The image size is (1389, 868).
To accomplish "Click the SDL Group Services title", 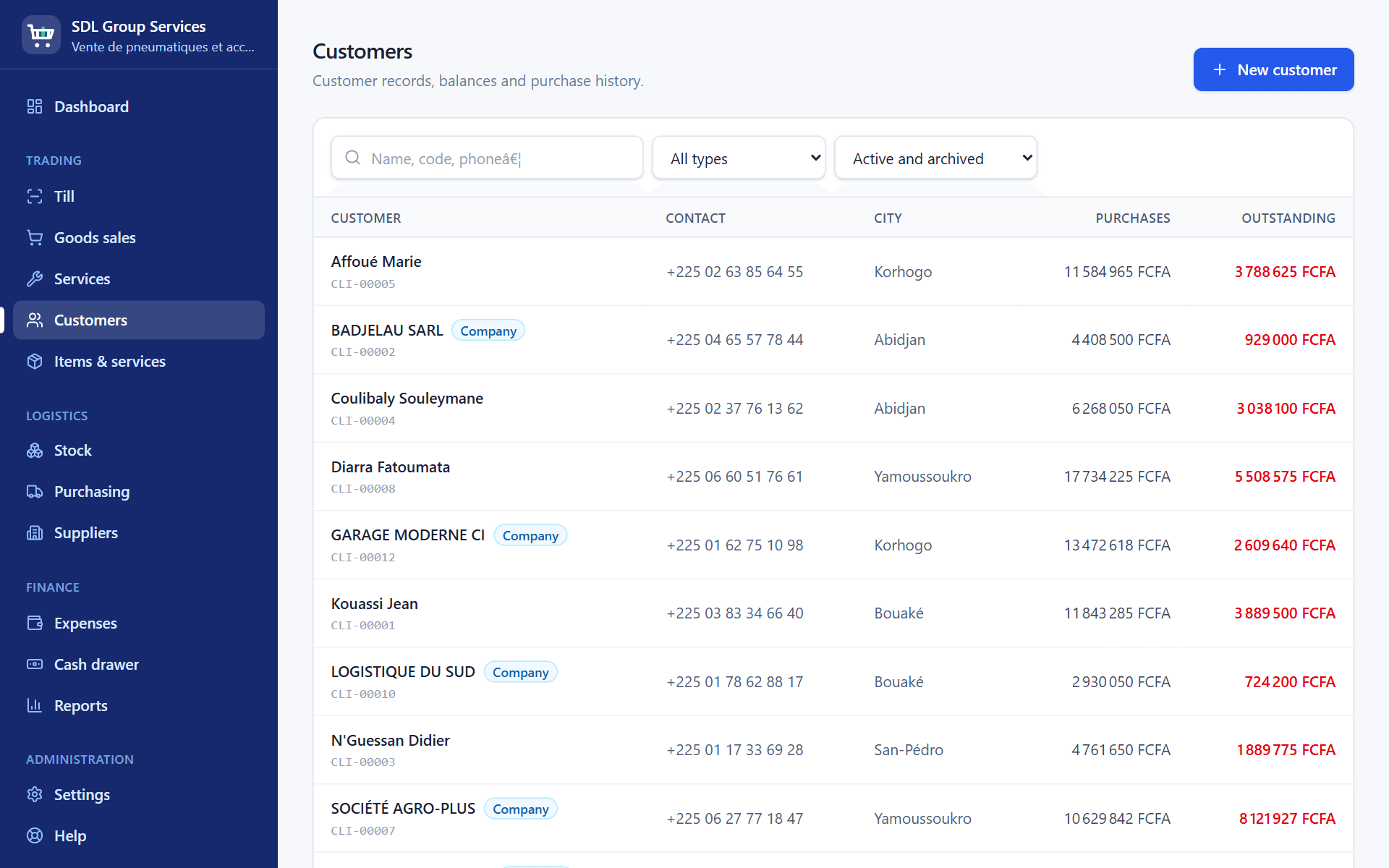I will pos(139,27).
